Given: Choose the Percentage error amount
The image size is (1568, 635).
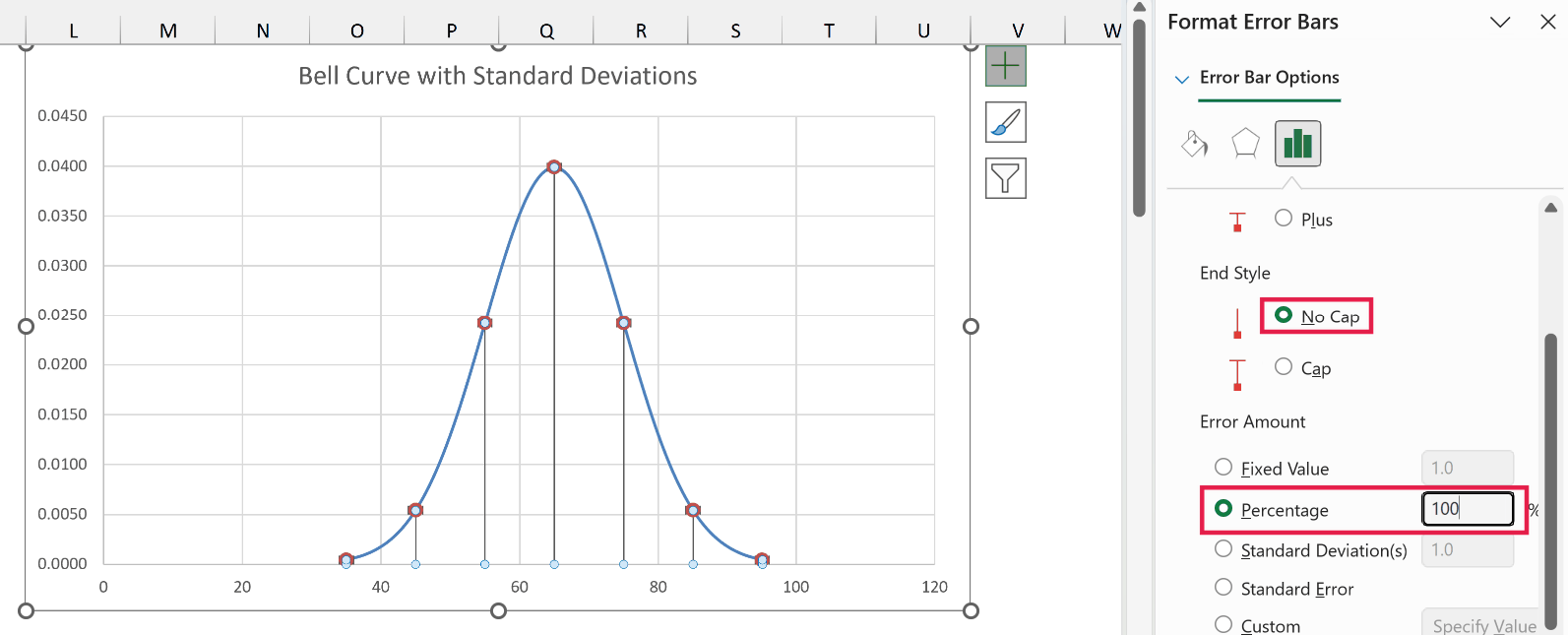Looking at the screenshot, I should (x=1223, y=508).
